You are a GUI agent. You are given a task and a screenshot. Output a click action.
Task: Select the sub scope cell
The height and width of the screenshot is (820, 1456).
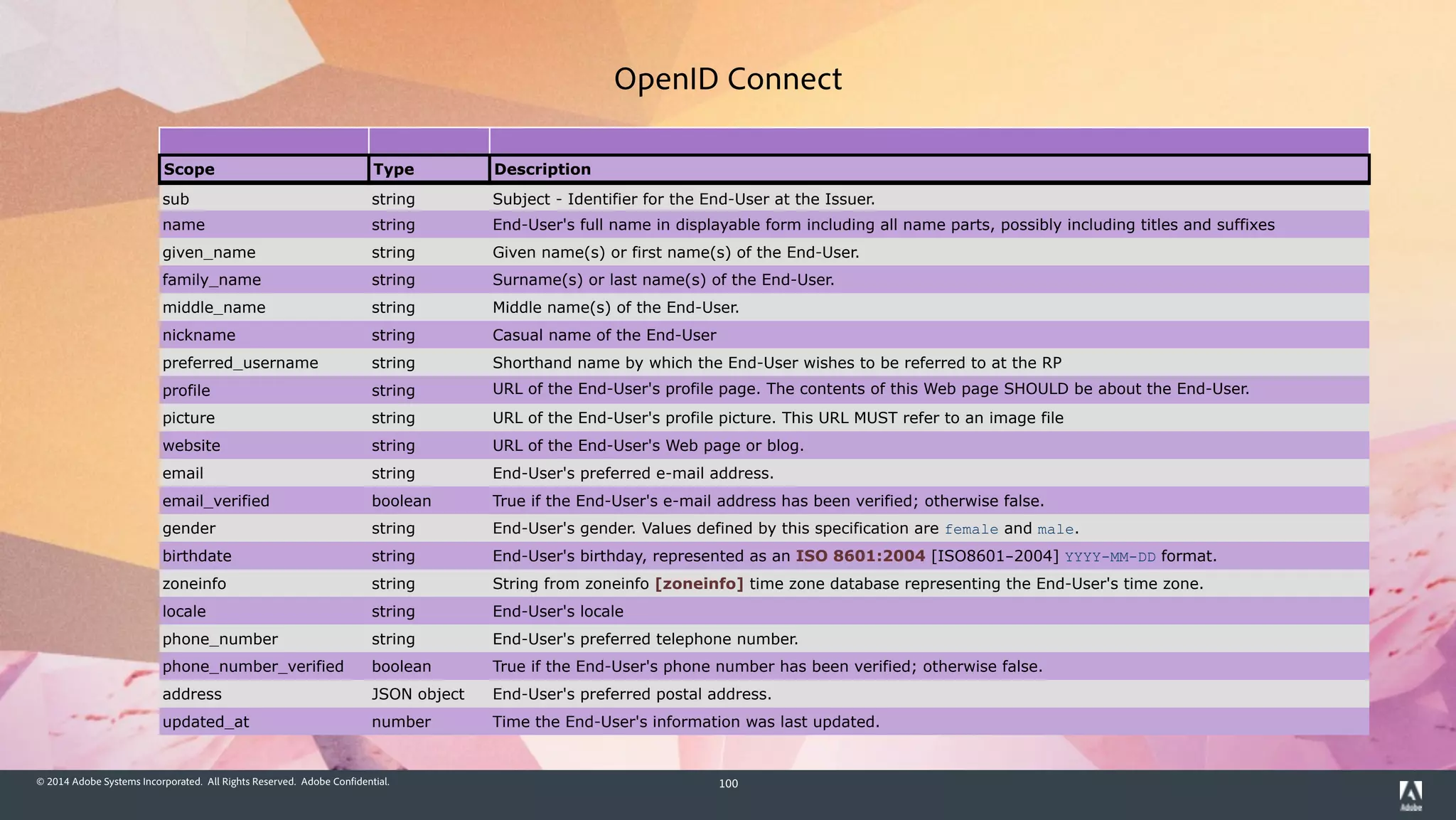tap(176, 199)
